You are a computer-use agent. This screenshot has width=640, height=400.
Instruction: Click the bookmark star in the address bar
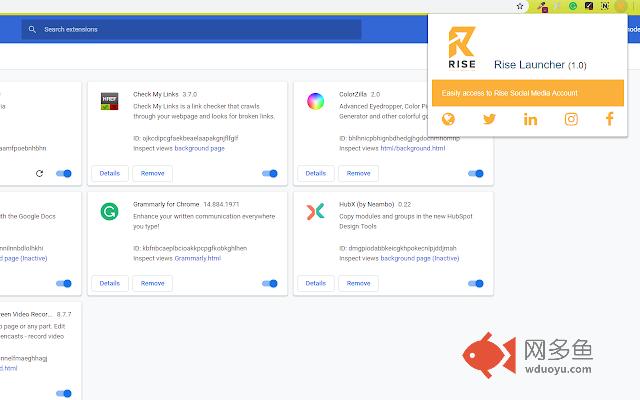click(520, 6)
